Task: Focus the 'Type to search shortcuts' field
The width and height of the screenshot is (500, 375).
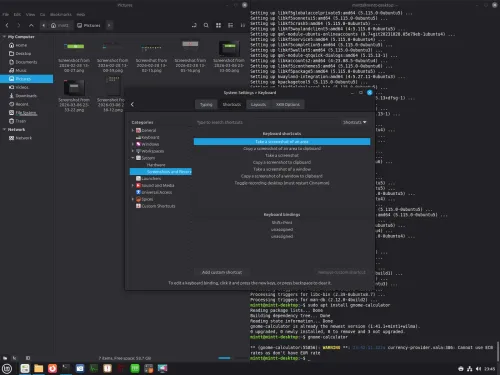Action: pos(267,123)
